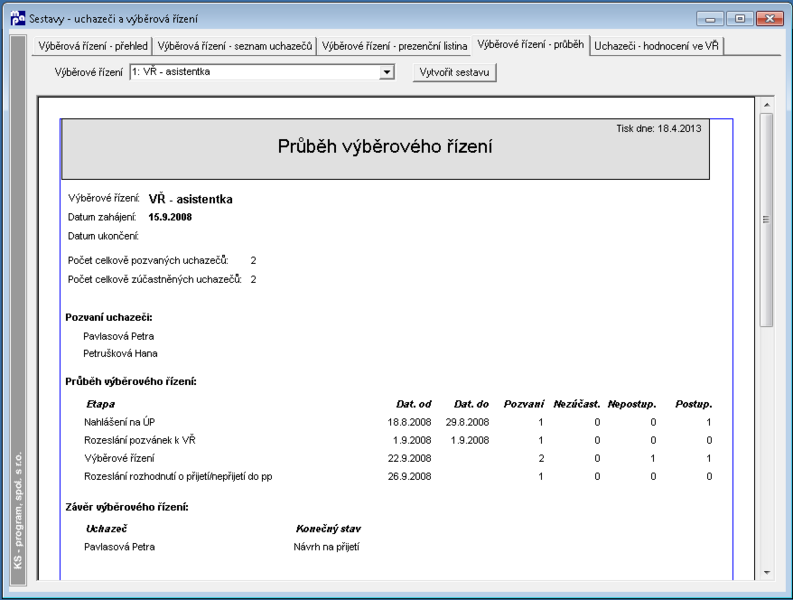Close the Sestavy window
The height and width of the screenshot is (600, 793).
770,19
